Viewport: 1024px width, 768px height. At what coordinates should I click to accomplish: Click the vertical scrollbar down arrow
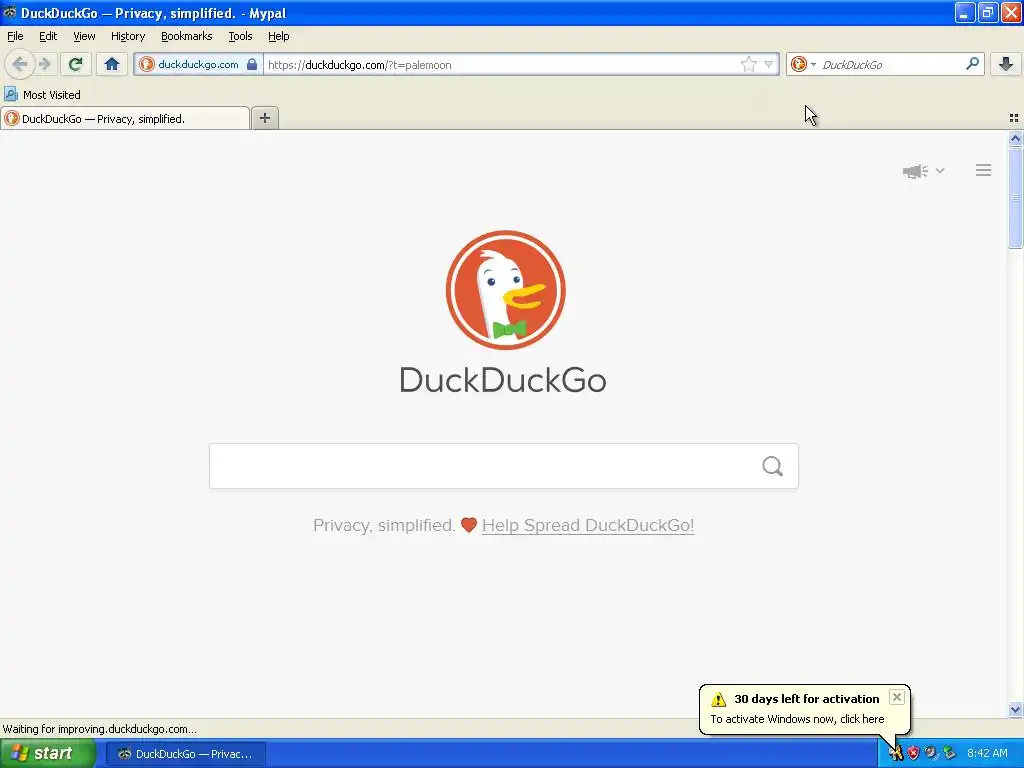coord(1015,709)
